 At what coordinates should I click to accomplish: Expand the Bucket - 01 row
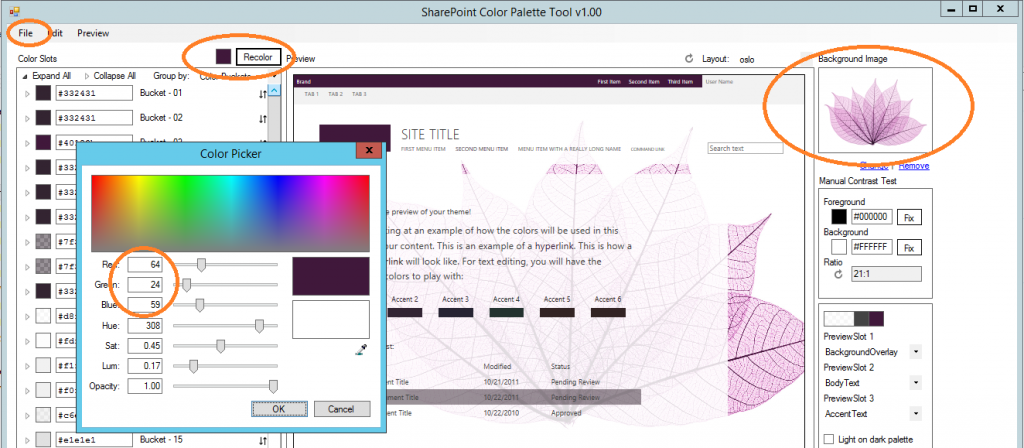point(27,94)
